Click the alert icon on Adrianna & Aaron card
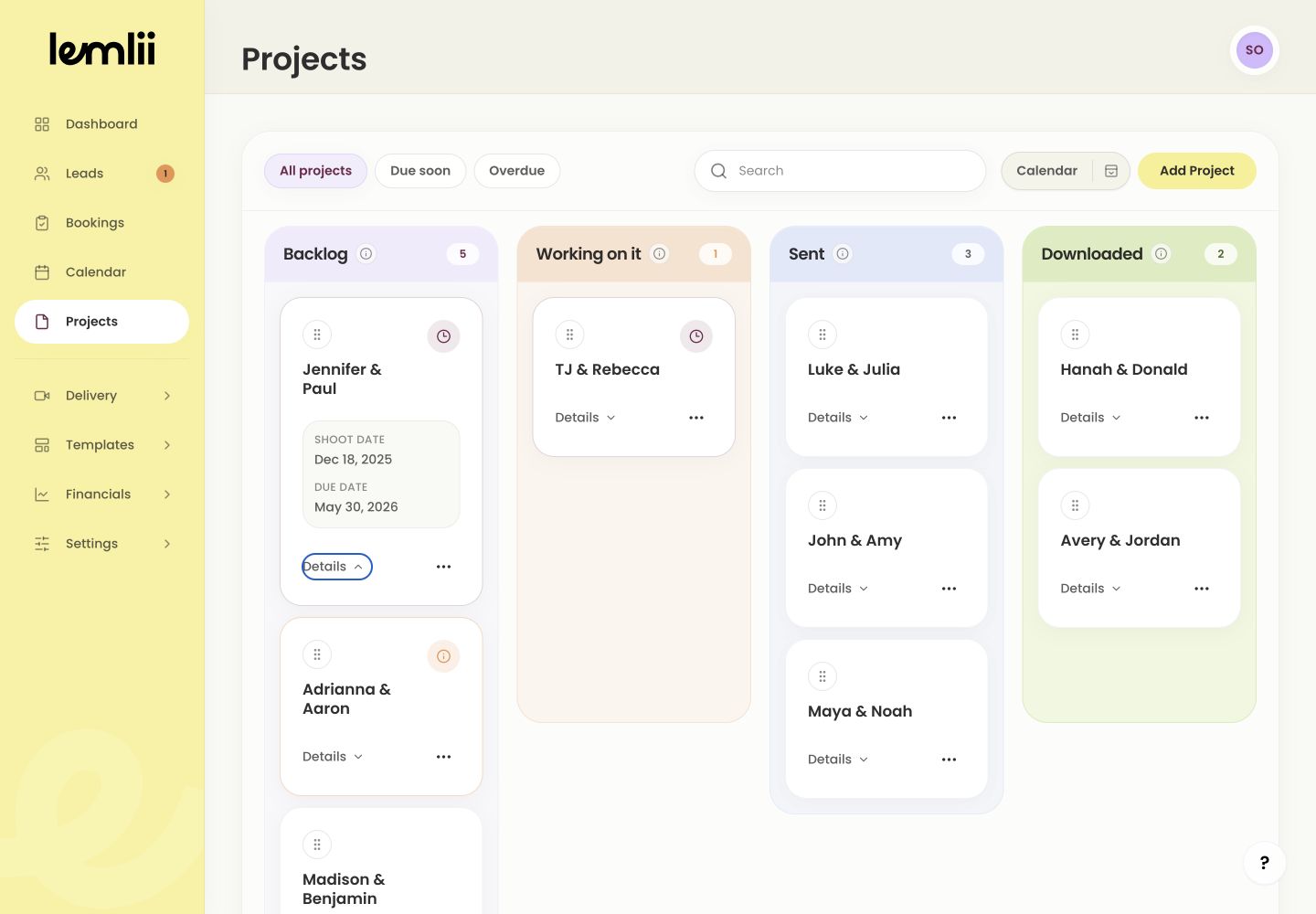 443,656
